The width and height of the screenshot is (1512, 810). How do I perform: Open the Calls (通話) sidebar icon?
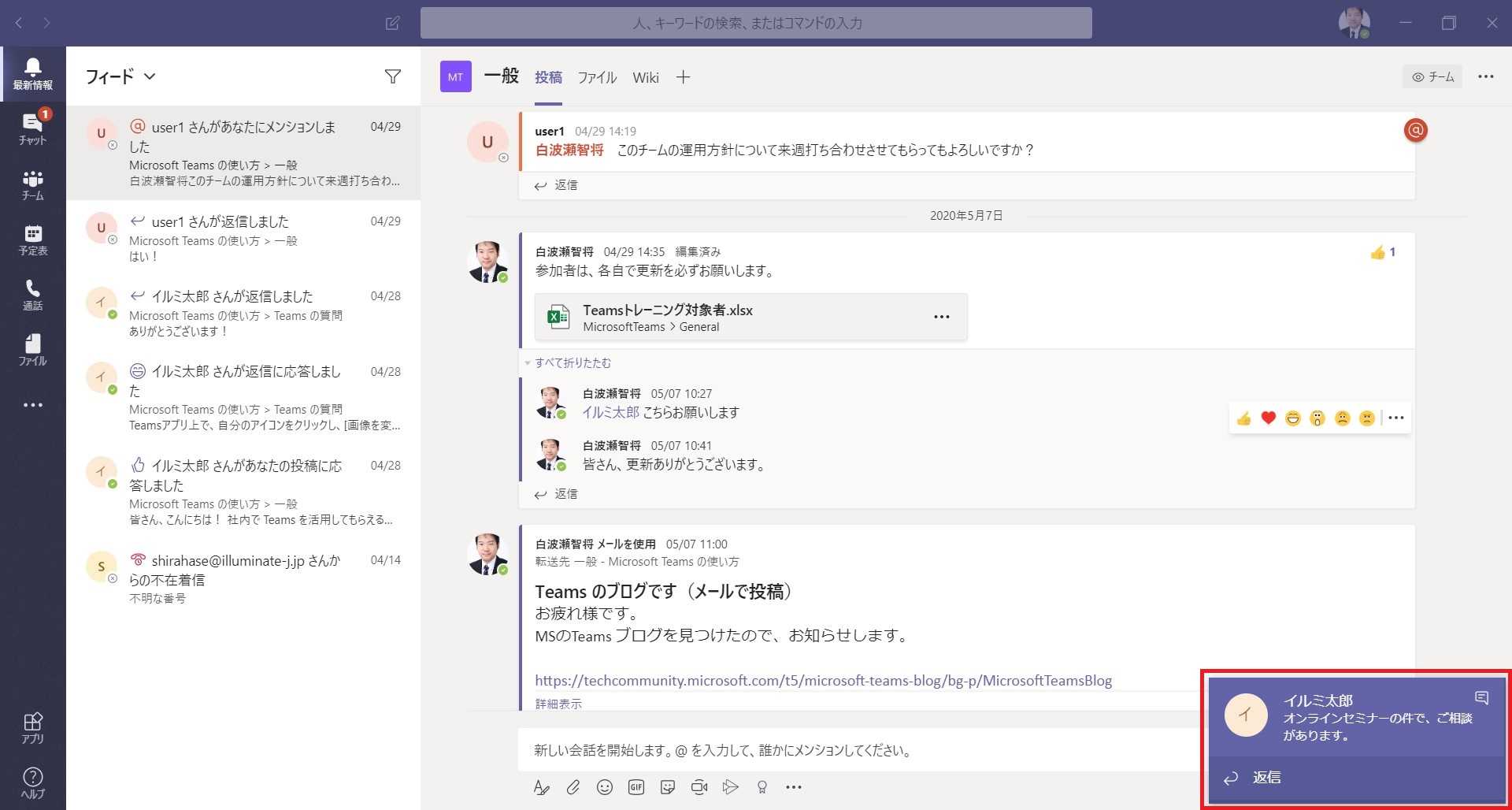pos(33,295)
